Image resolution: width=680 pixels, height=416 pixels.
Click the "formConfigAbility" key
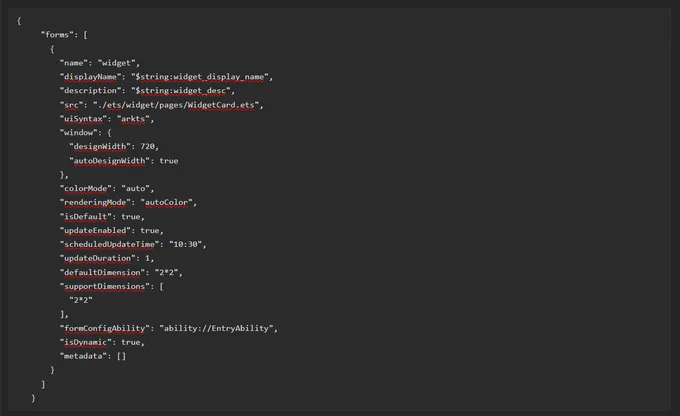tap(105, 328)
